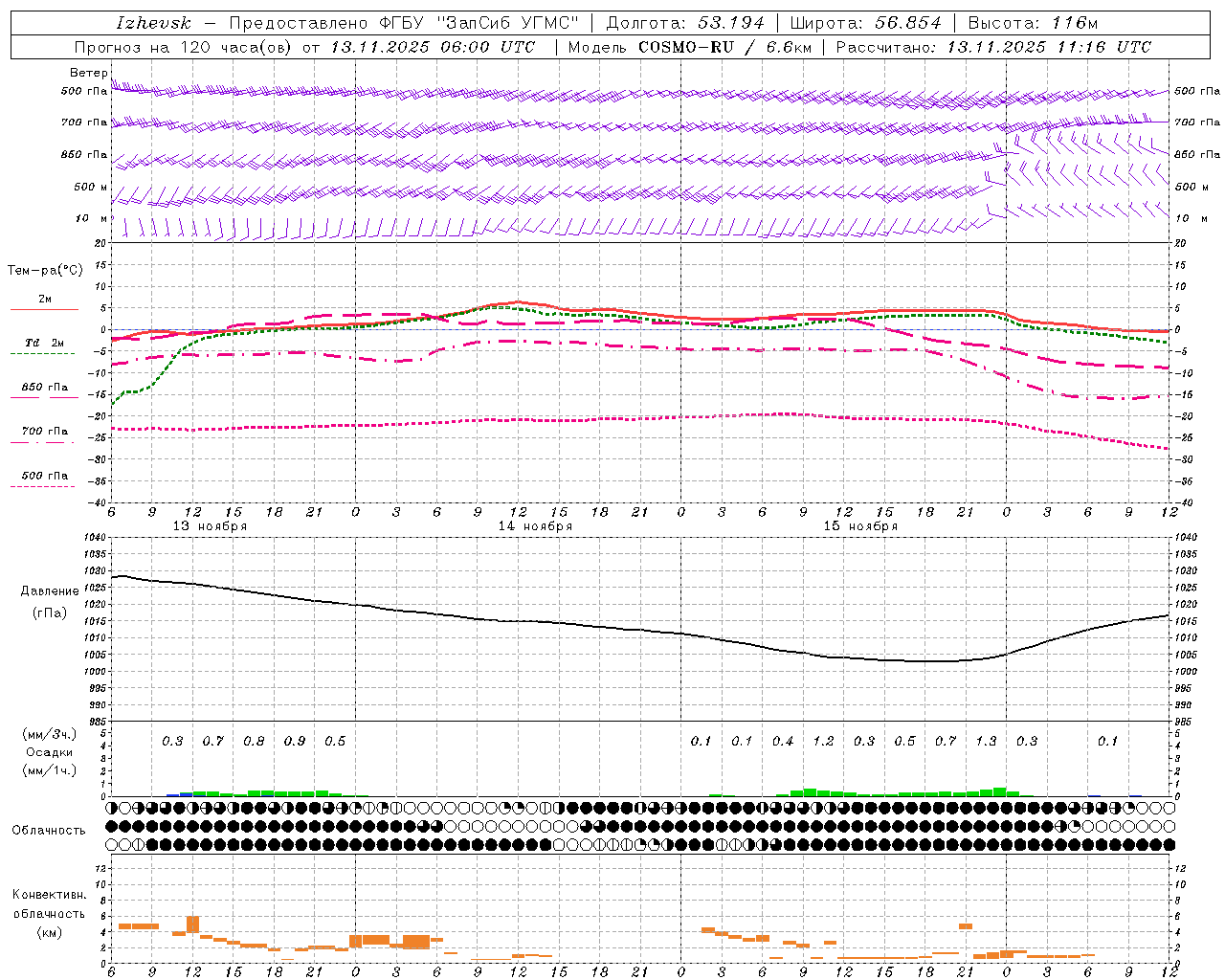Click the Широта: 56.854 value

point(865,23)
